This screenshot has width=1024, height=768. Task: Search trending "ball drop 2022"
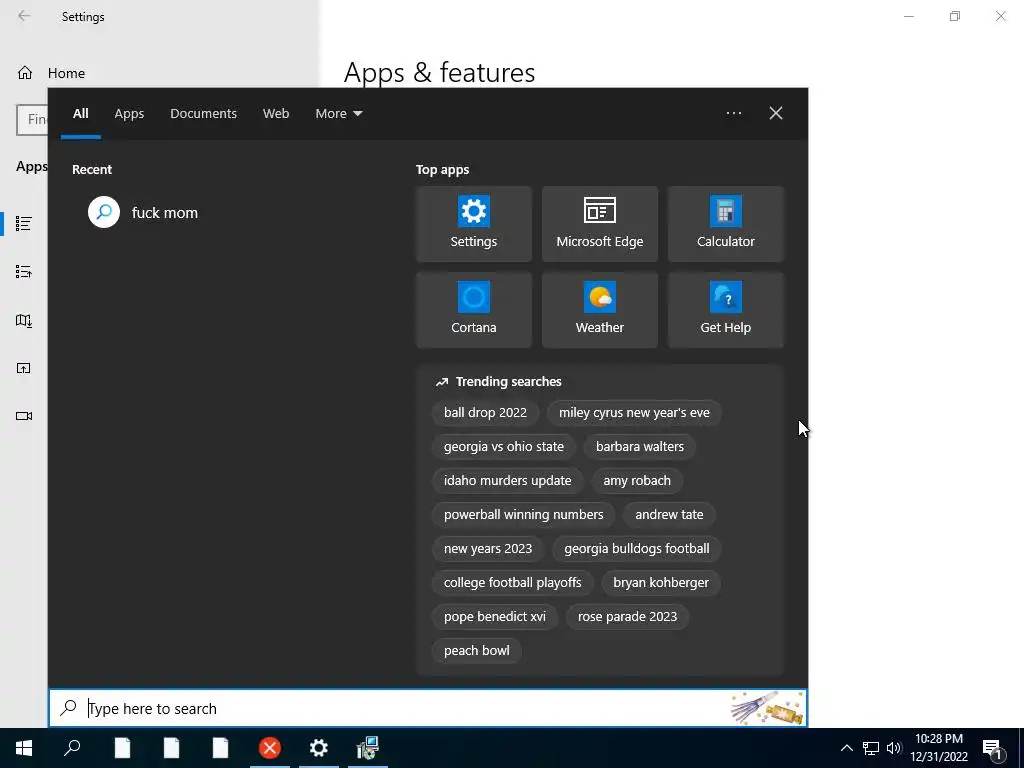click(485, 413)
